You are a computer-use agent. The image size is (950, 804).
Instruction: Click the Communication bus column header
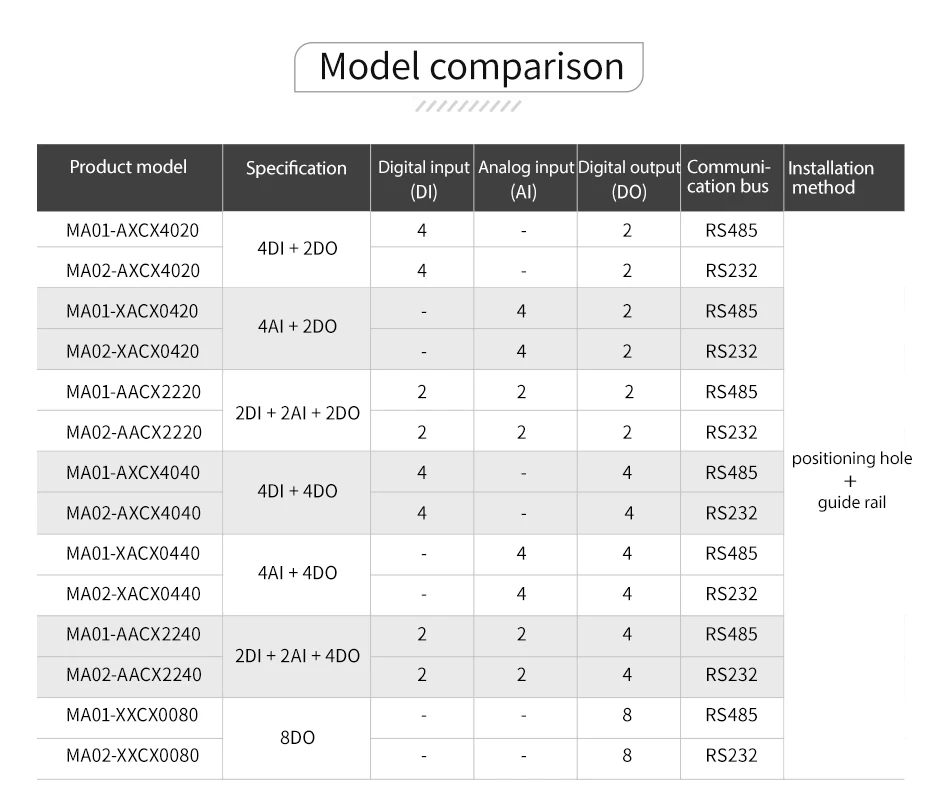(729, 176)
